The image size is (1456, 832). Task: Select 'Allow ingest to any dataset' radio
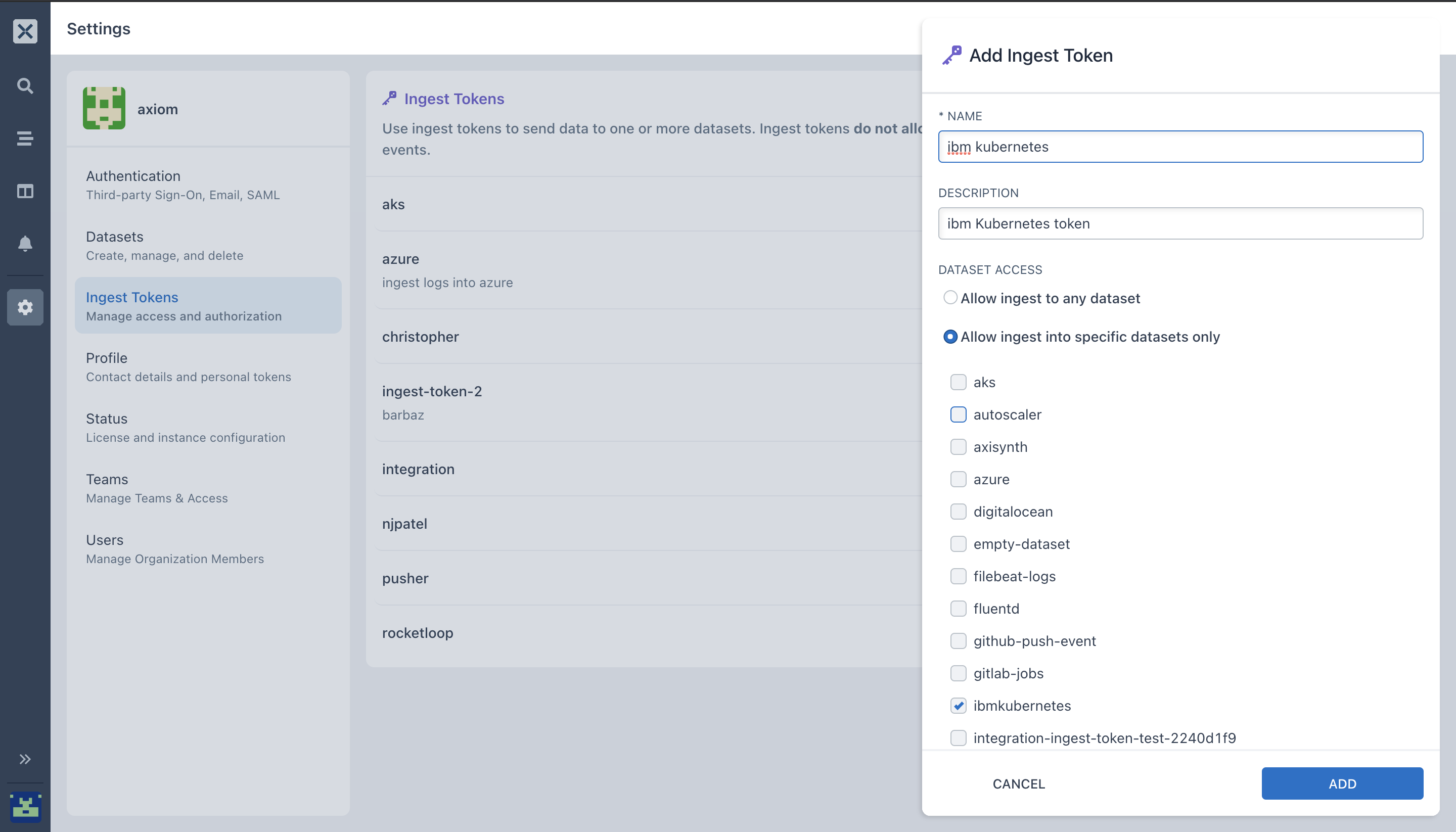pyautogui.click(x=950, y=298)
